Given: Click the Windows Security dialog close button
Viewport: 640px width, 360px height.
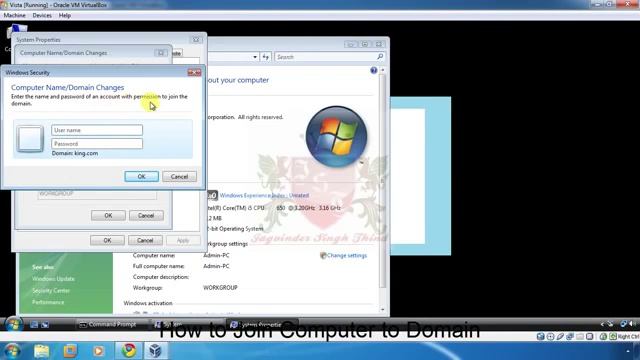Looking at the screenshot, I should click(x=194, y=72).
